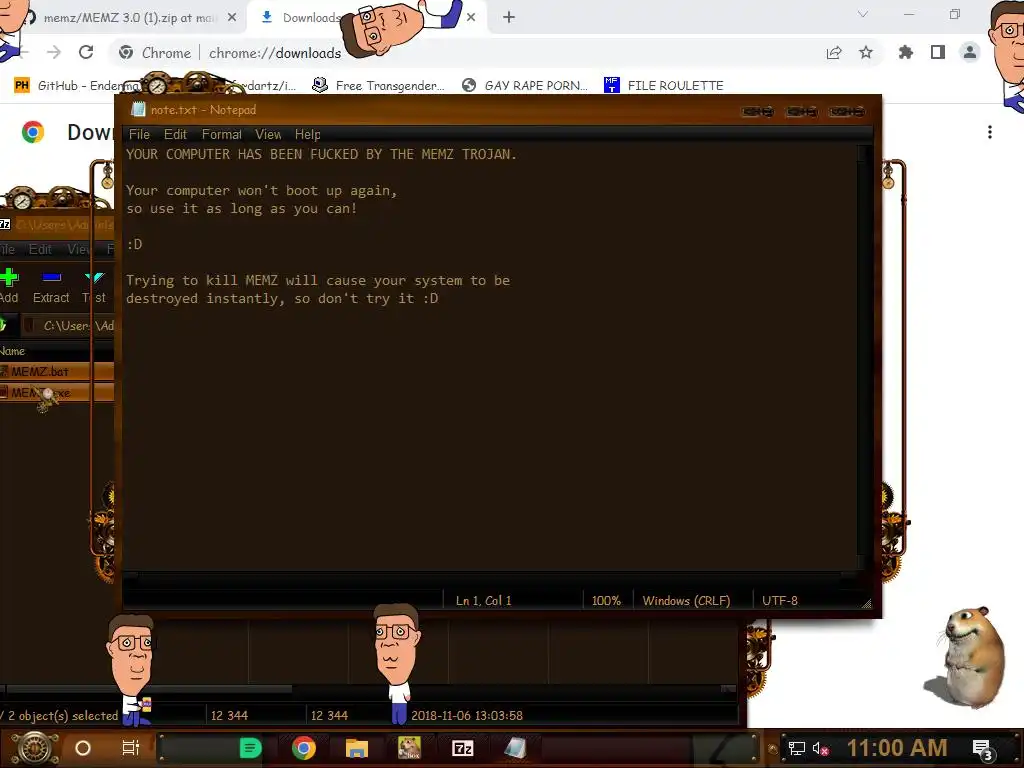The width and height of the screenshot is (1024, 768).
Task: Click the Chrome logo on Downloads page
Action: pos(33,133)
